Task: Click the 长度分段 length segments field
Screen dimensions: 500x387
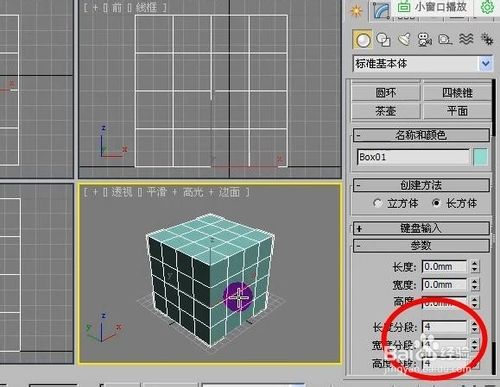Action: [444, 327]
